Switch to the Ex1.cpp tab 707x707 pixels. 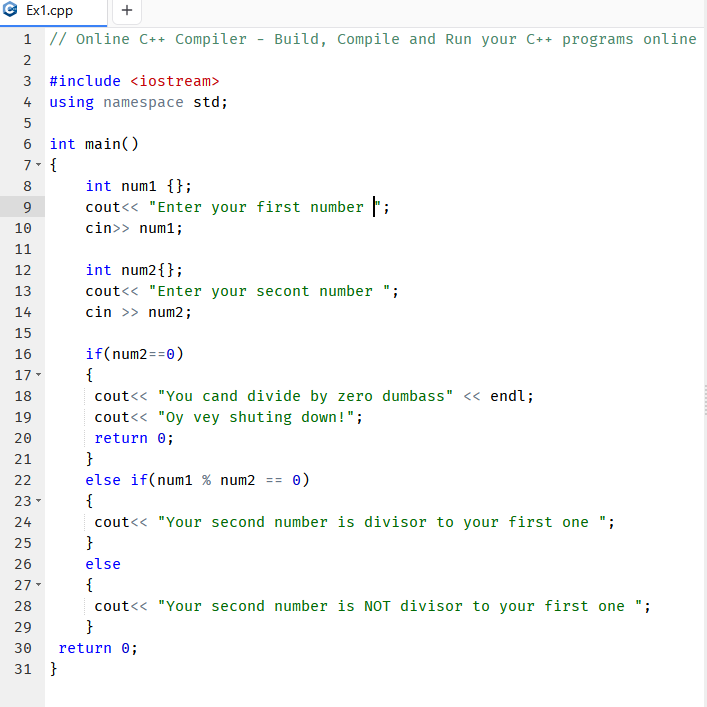click(48, 11)
